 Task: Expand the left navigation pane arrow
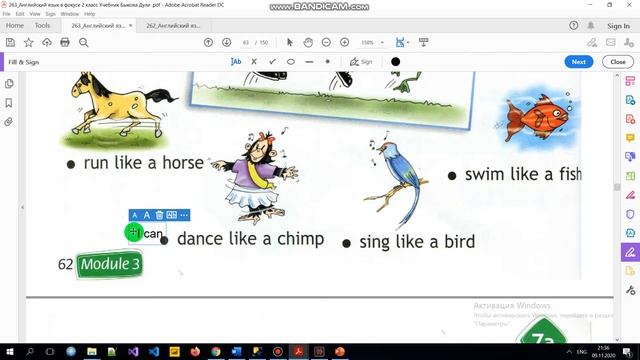[22, 207]
